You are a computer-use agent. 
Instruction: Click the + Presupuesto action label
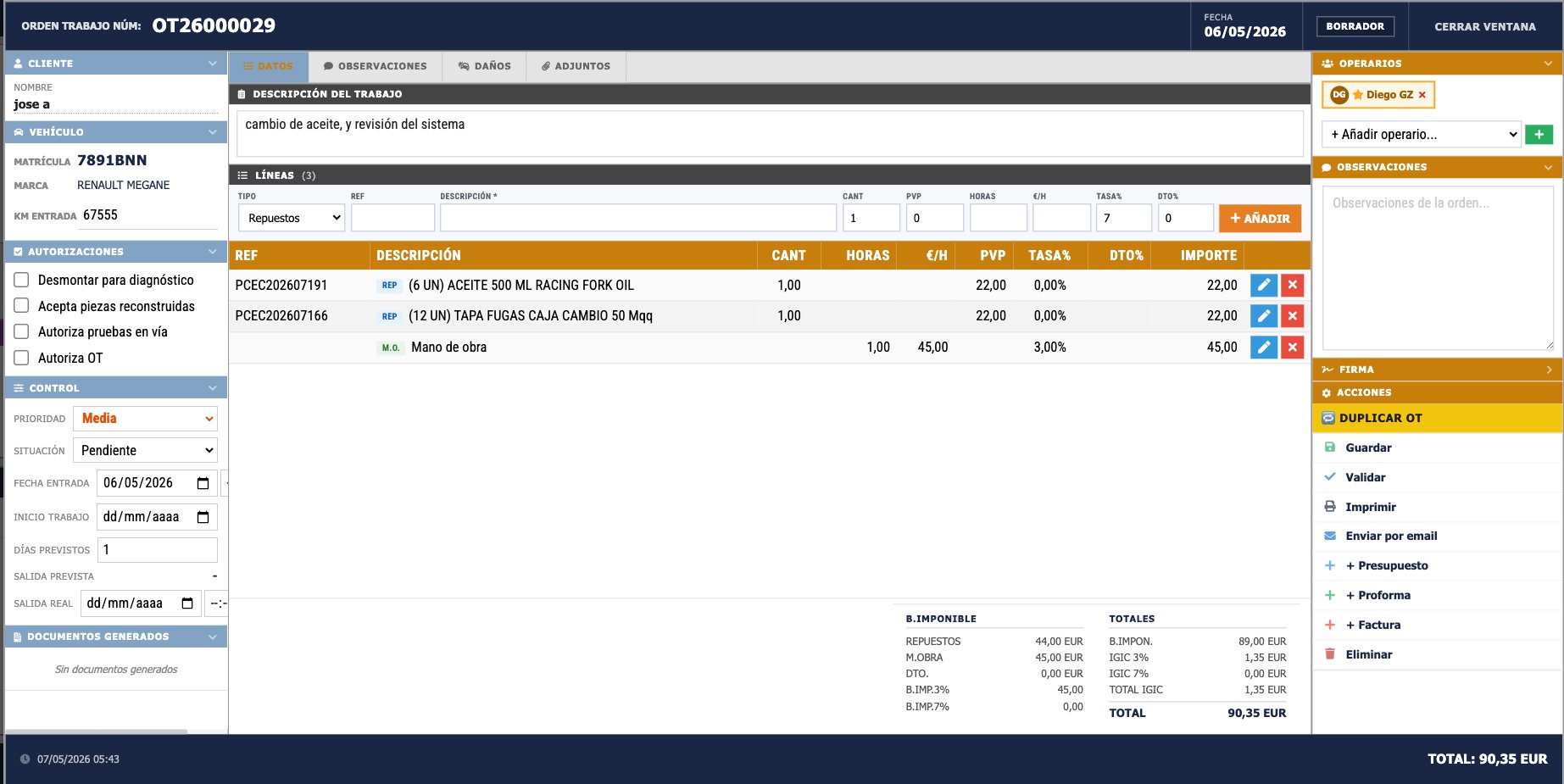click(x=1387, y=565)
